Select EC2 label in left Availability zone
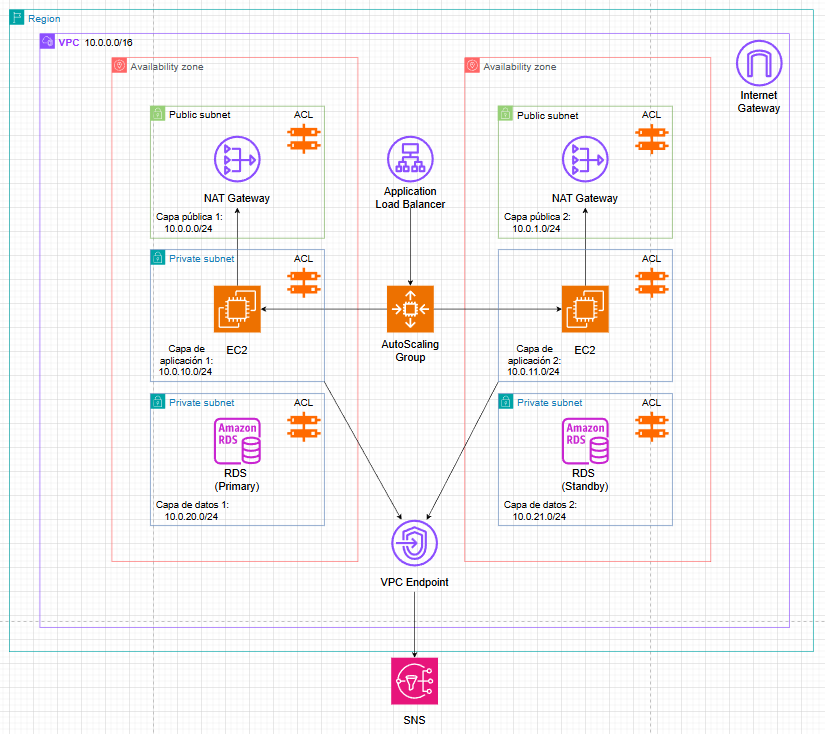This screenshot has height=734, width=825. 237,350
